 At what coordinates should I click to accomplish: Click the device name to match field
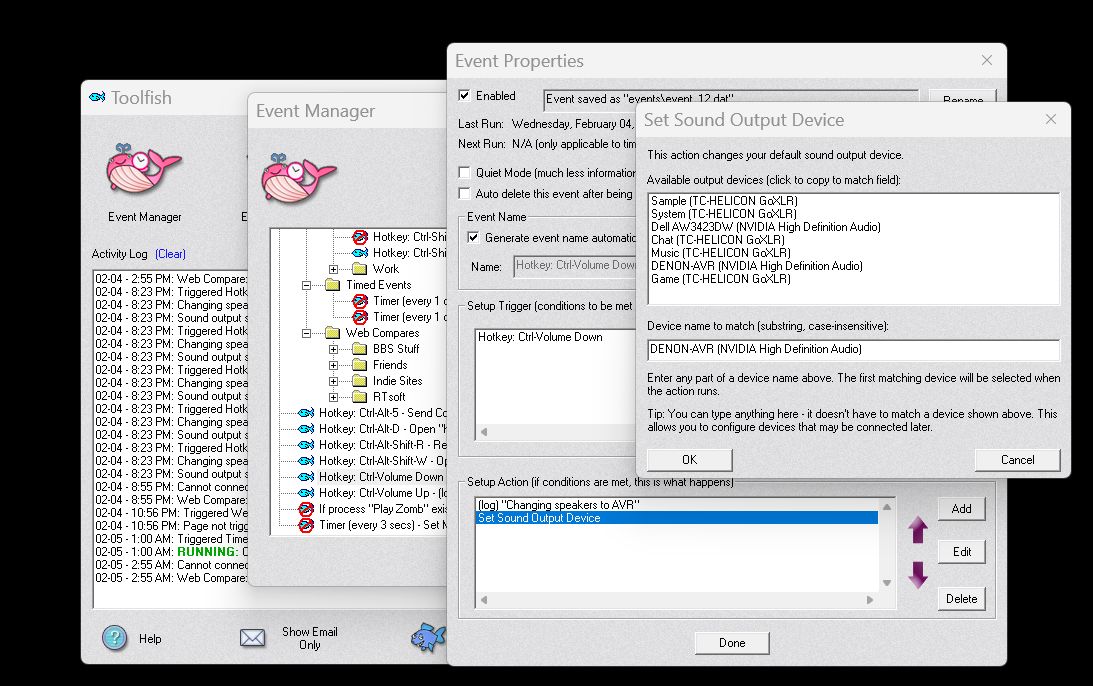pos(853,349)
